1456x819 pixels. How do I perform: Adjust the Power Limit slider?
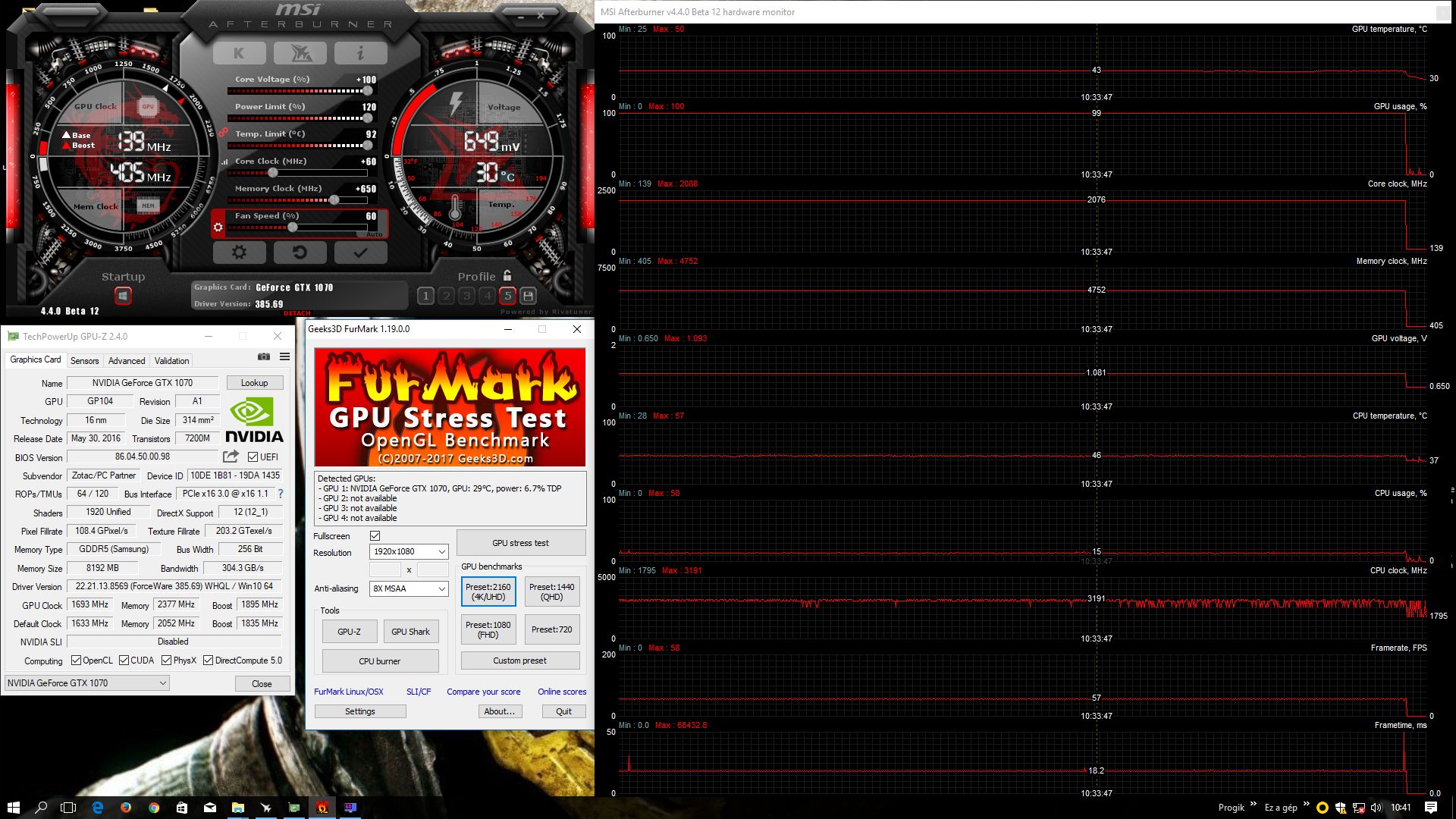pyautogui.click(x=297, y=118)
